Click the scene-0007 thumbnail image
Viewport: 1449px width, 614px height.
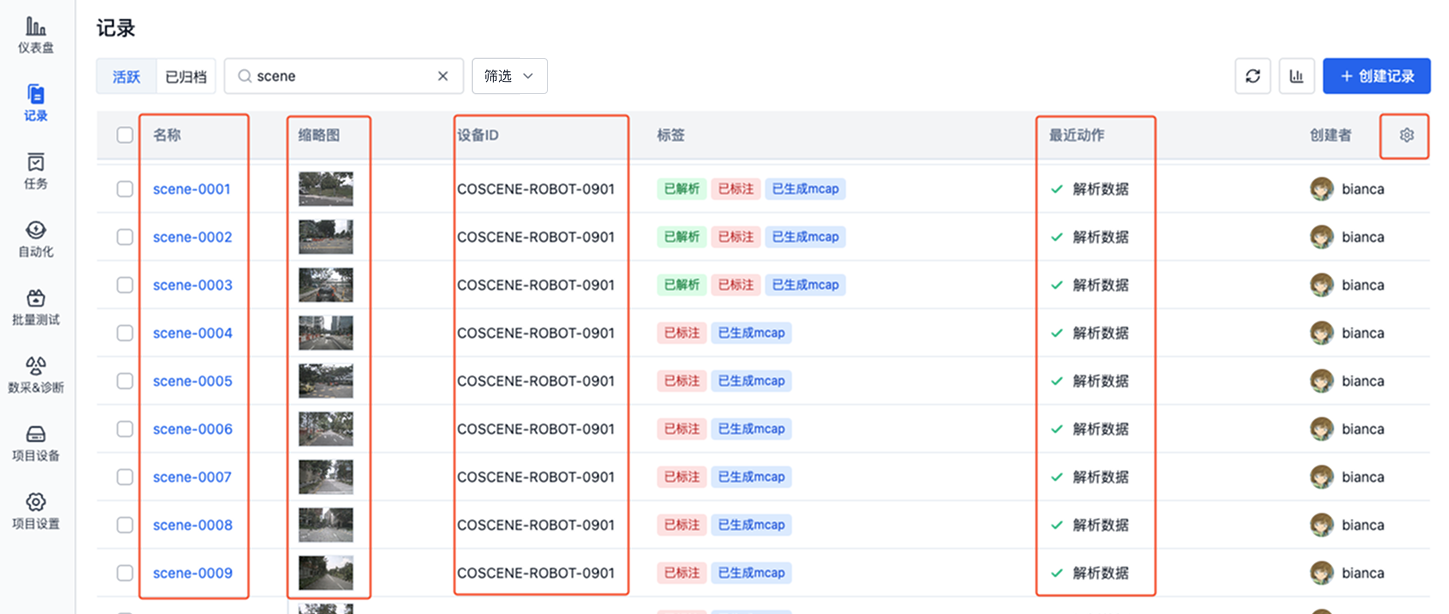[325, 477]
